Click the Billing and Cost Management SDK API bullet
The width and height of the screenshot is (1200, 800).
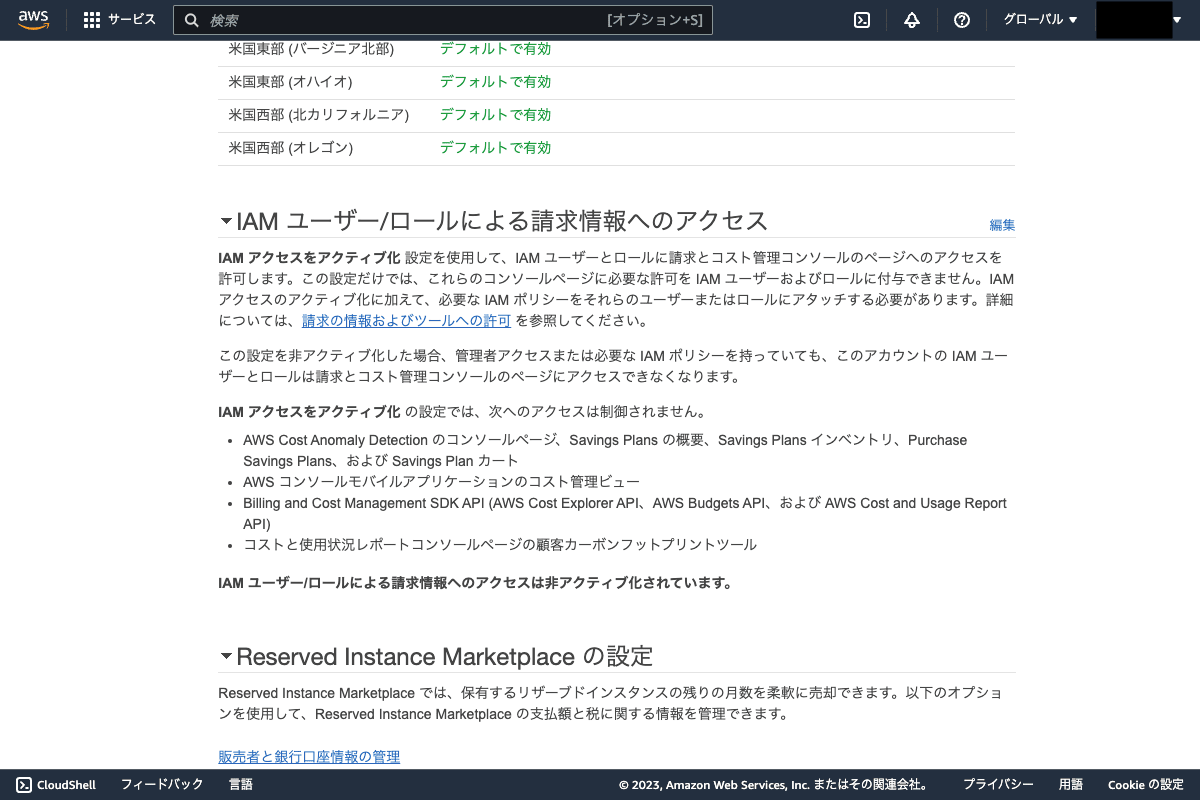pos(625,513)
